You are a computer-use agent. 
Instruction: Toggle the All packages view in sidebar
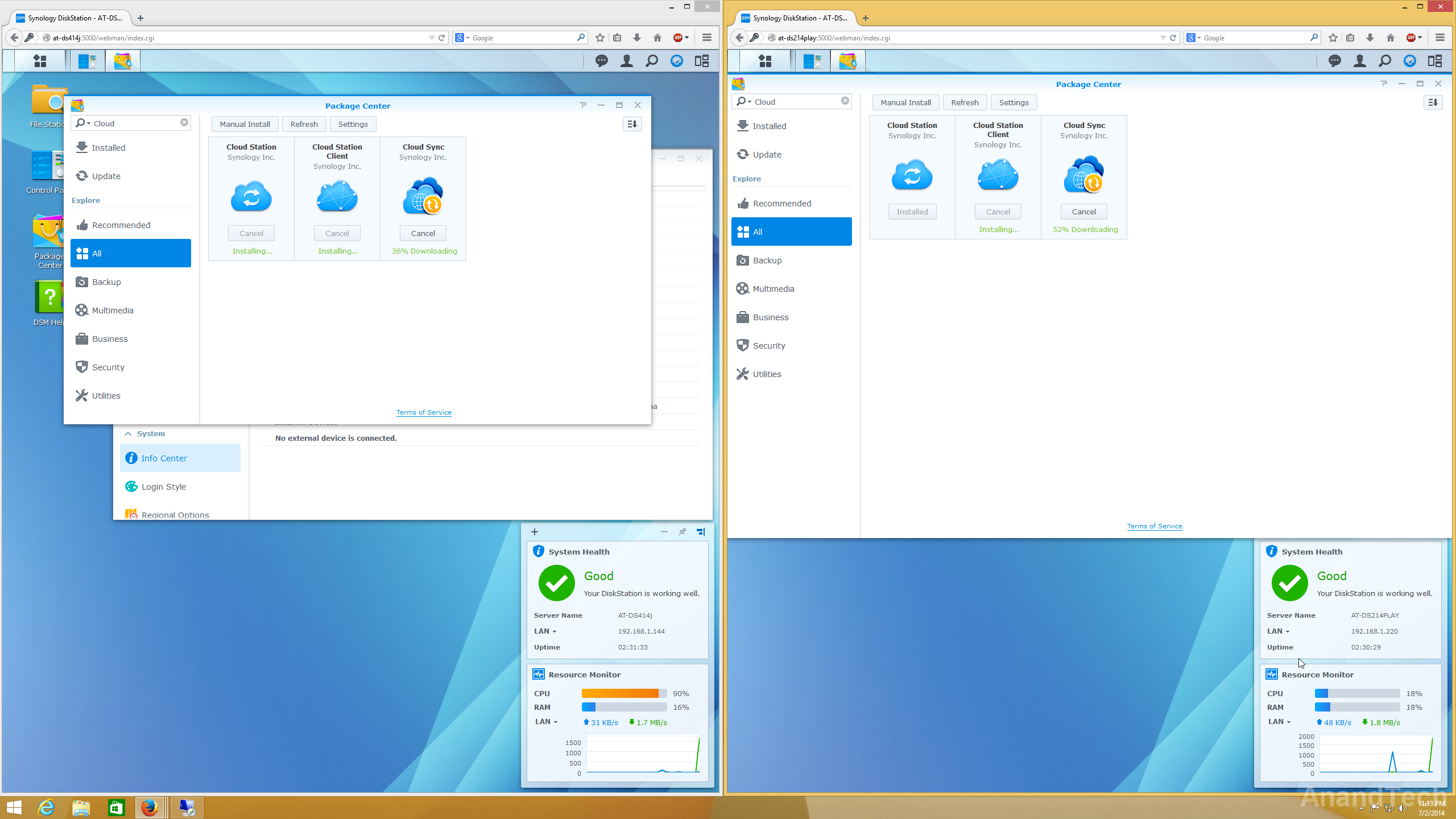coord(130,253)
